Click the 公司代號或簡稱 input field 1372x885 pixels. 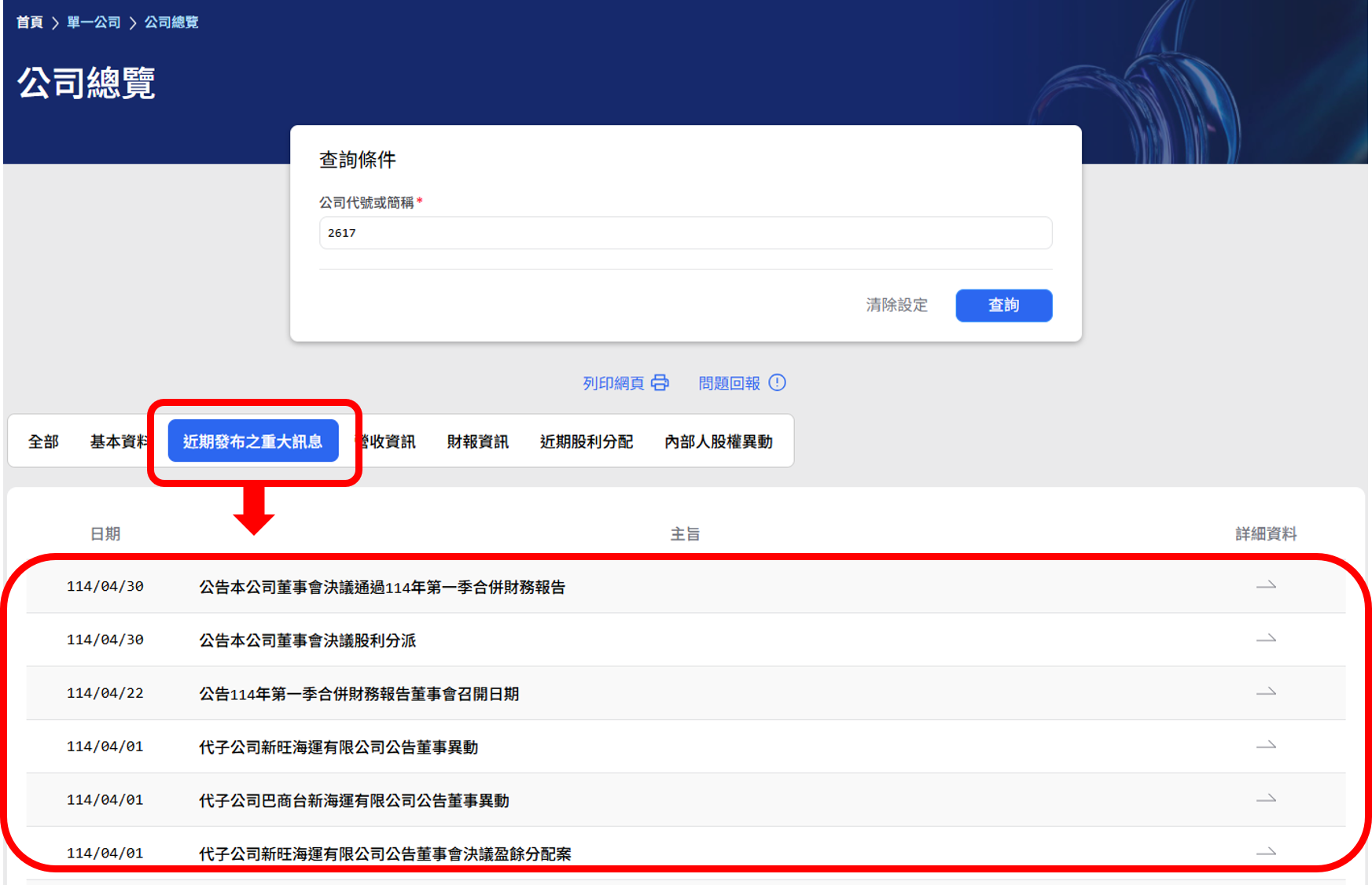click(685, 233)
